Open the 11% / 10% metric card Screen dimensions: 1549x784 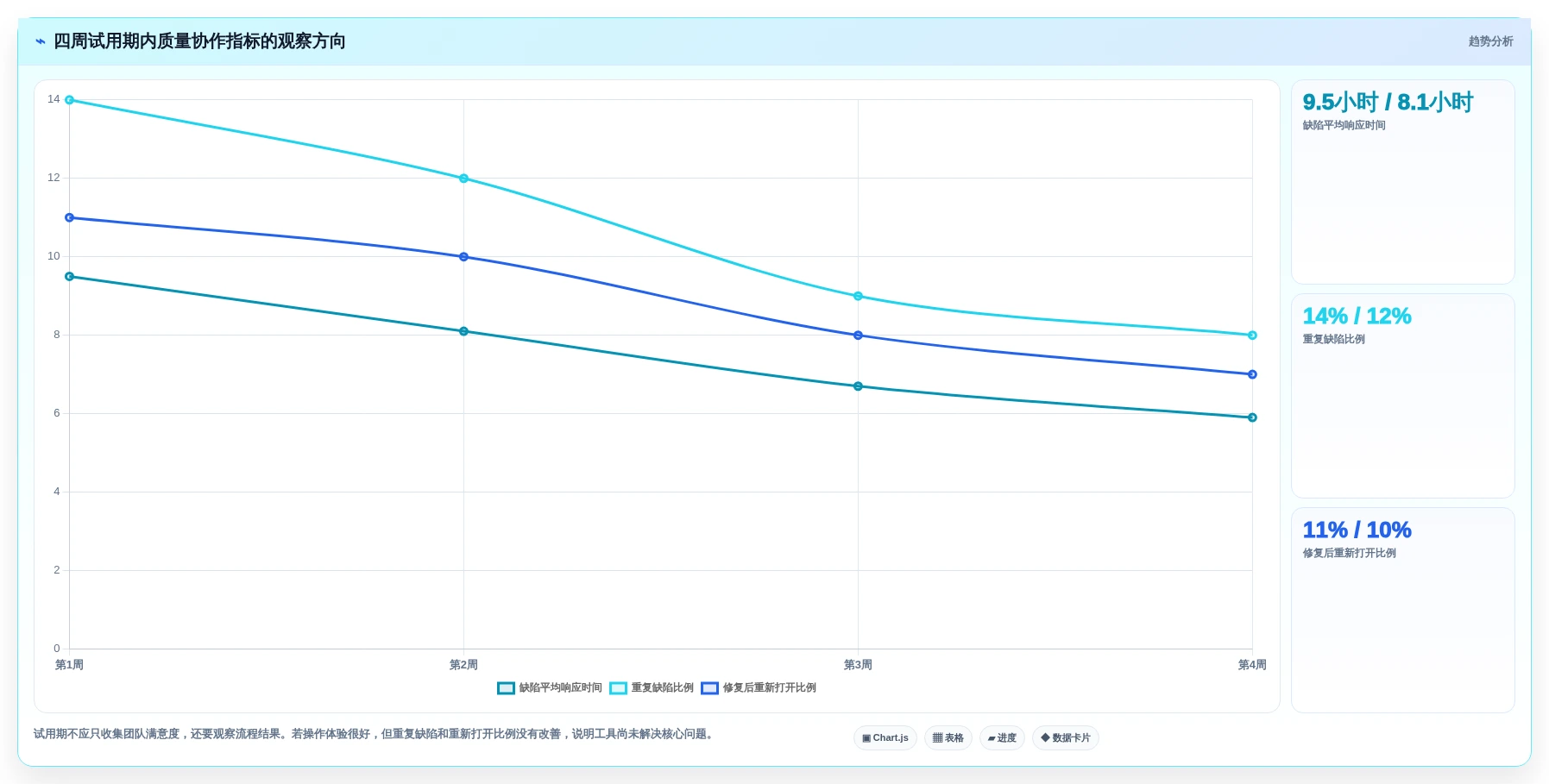pos(1403,610)
